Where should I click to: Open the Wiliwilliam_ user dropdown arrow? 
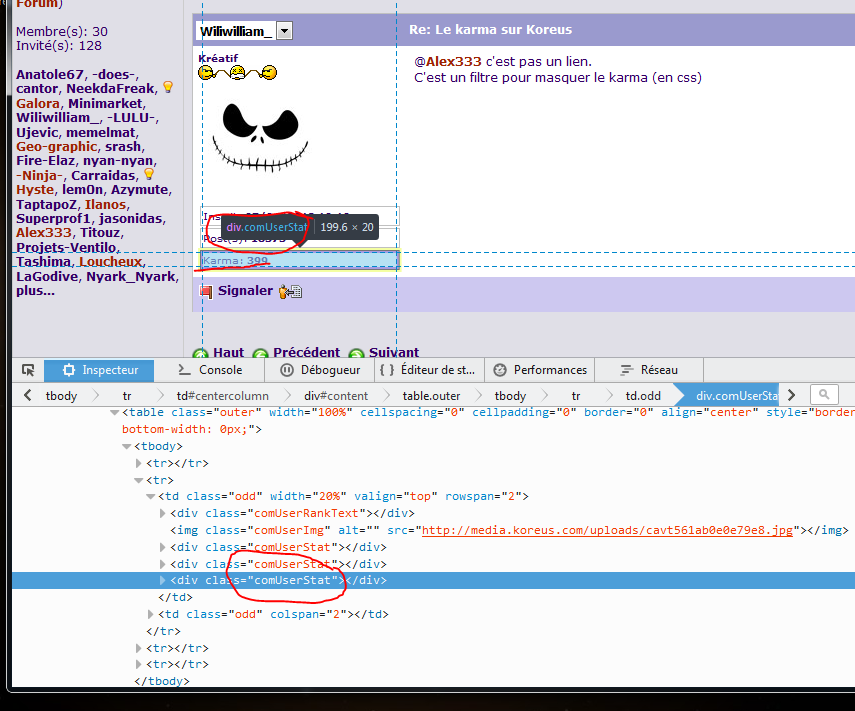tap(284, 31)
